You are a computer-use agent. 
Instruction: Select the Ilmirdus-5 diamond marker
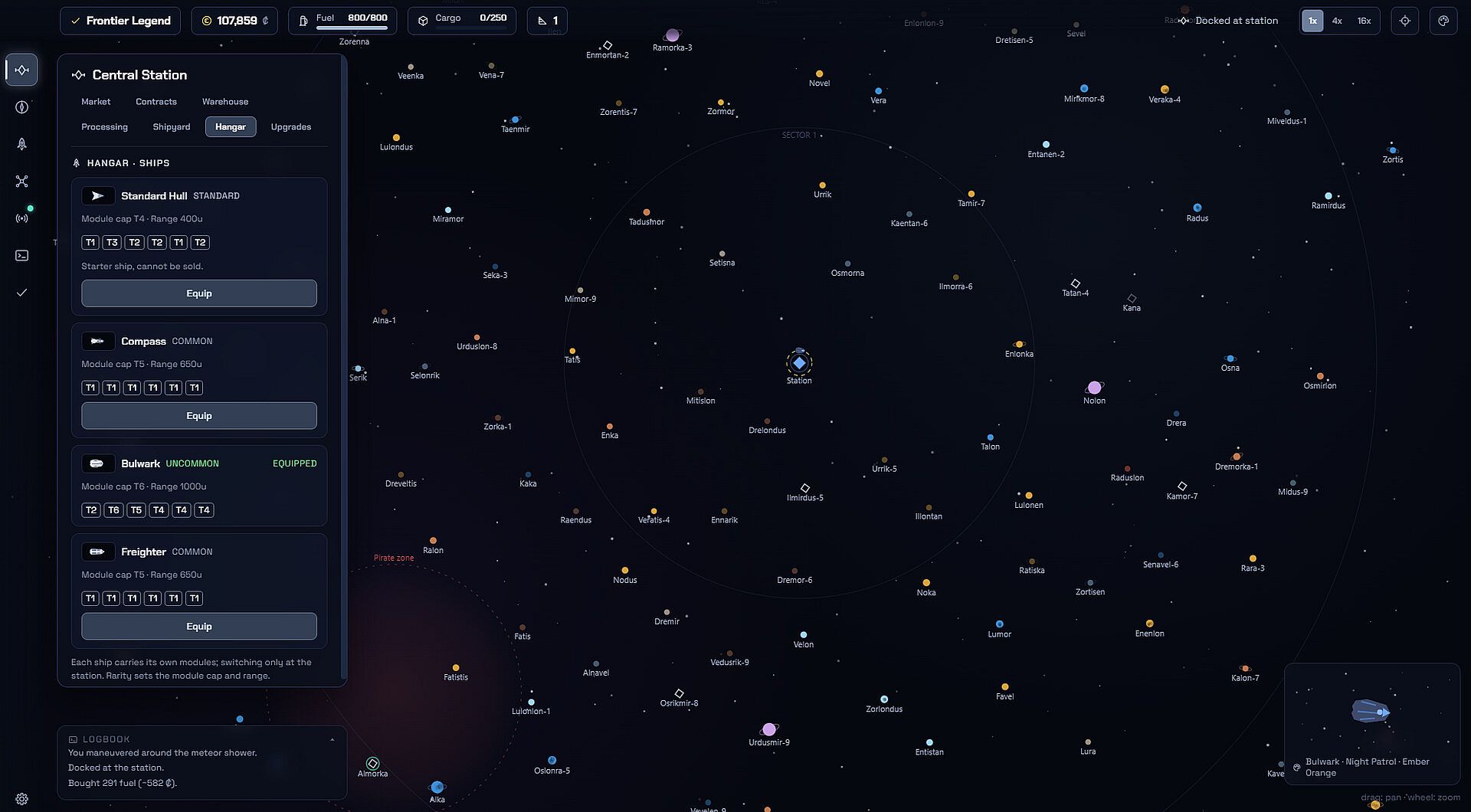click(805, 488)
